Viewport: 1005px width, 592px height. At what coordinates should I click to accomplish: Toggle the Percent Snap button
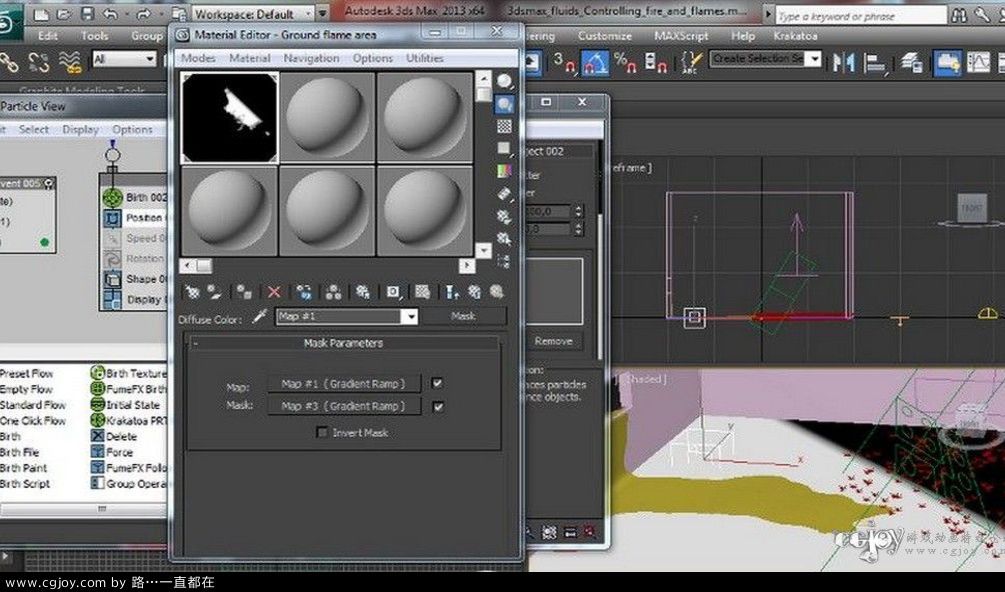[625, 62]
